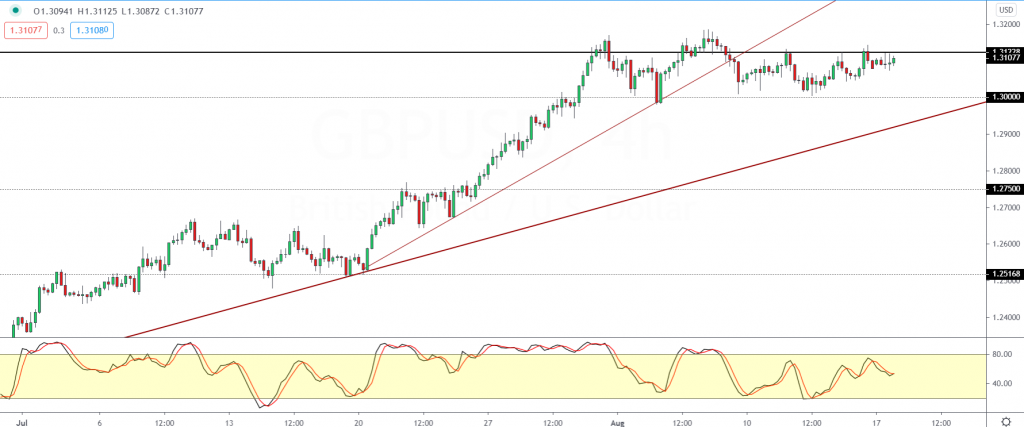The height and width of the screenshot is (427, 1024).
Task: Click the 1.26000 price axis label
Action: [1006, 244]
